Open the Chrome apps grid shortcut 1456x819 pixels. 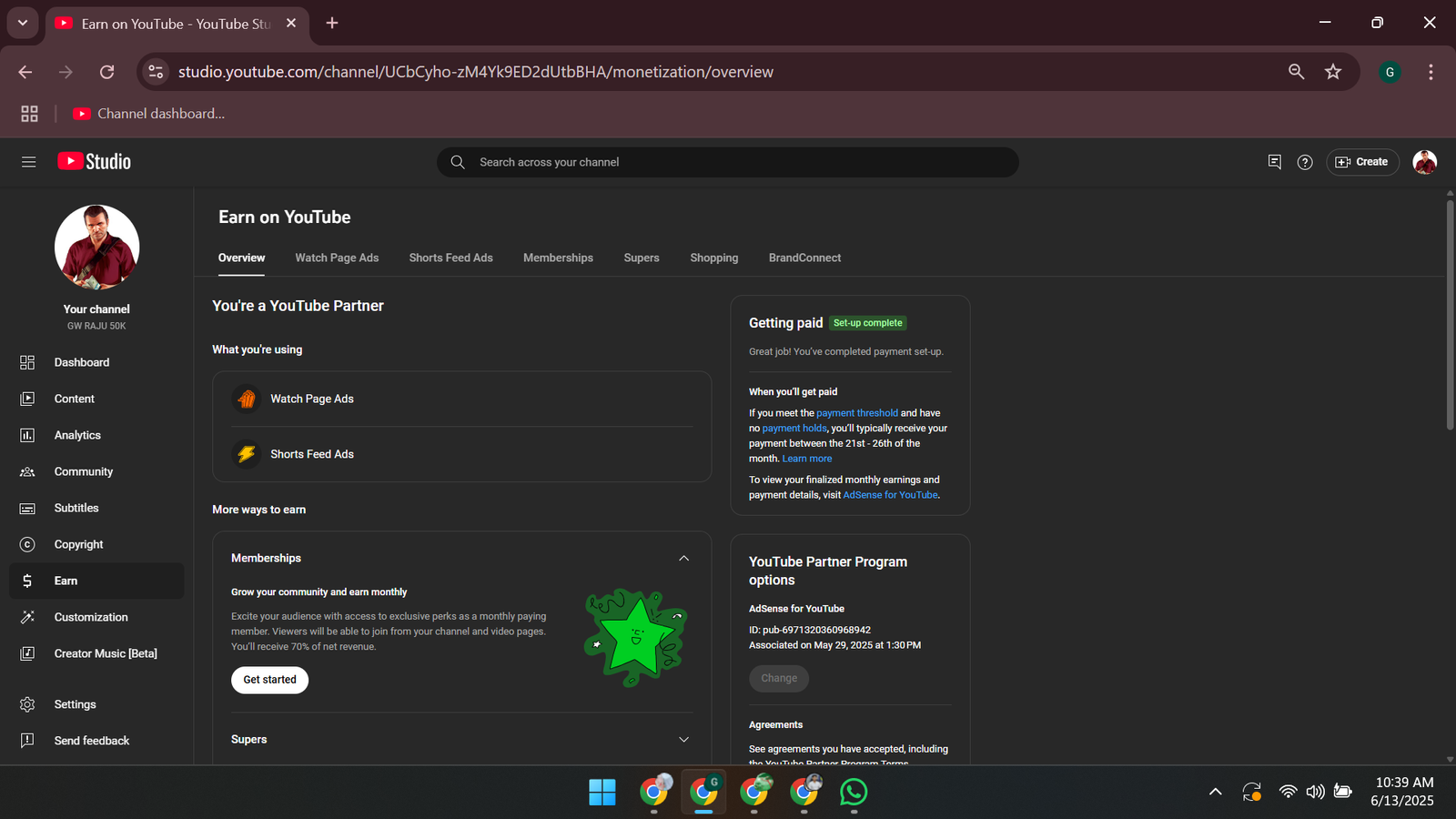pyautogui.click(x=29, y=114)
